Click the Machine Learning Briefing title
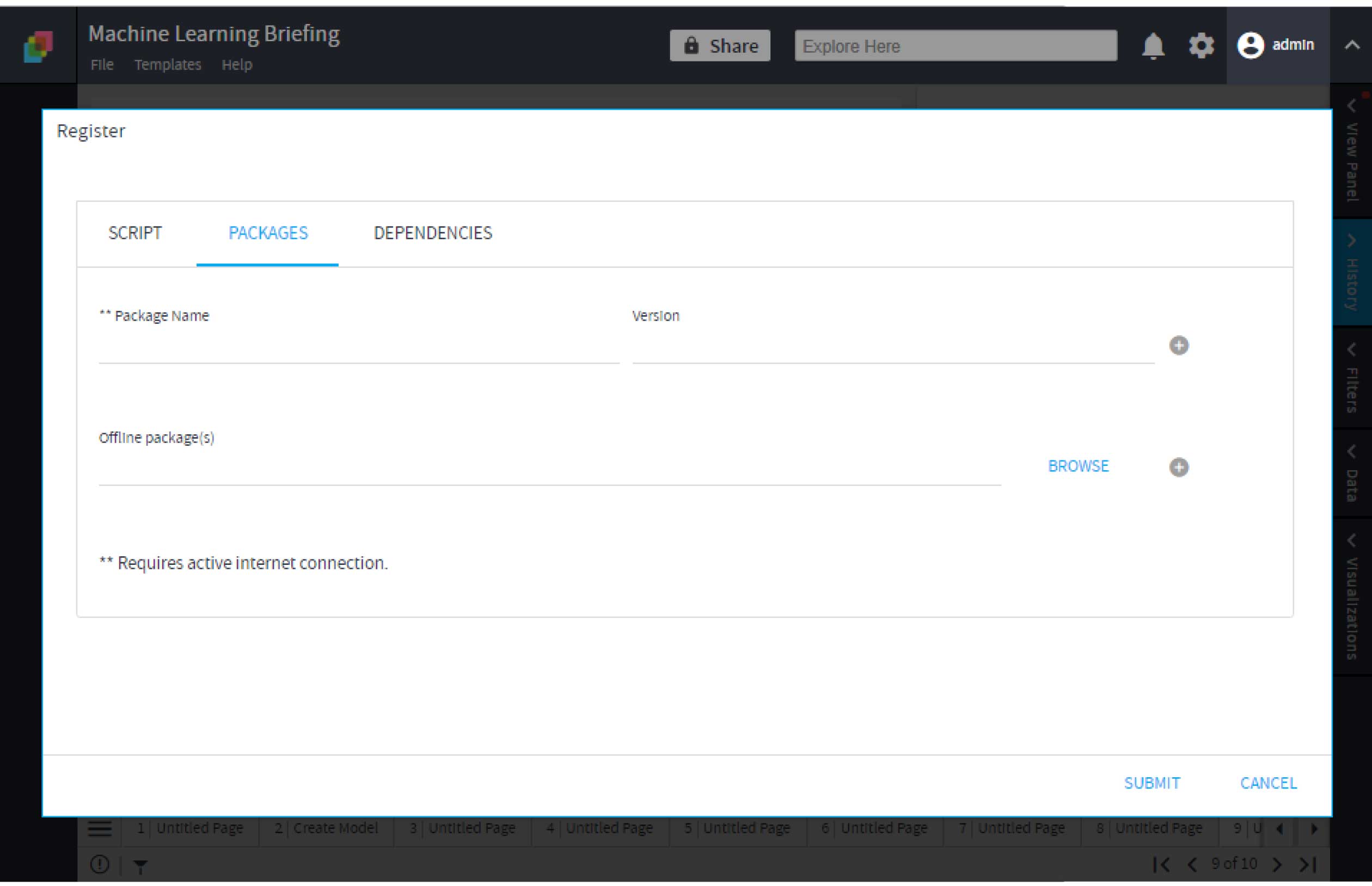The width and height of the screenshot is (1372, 886). point(214,34)
